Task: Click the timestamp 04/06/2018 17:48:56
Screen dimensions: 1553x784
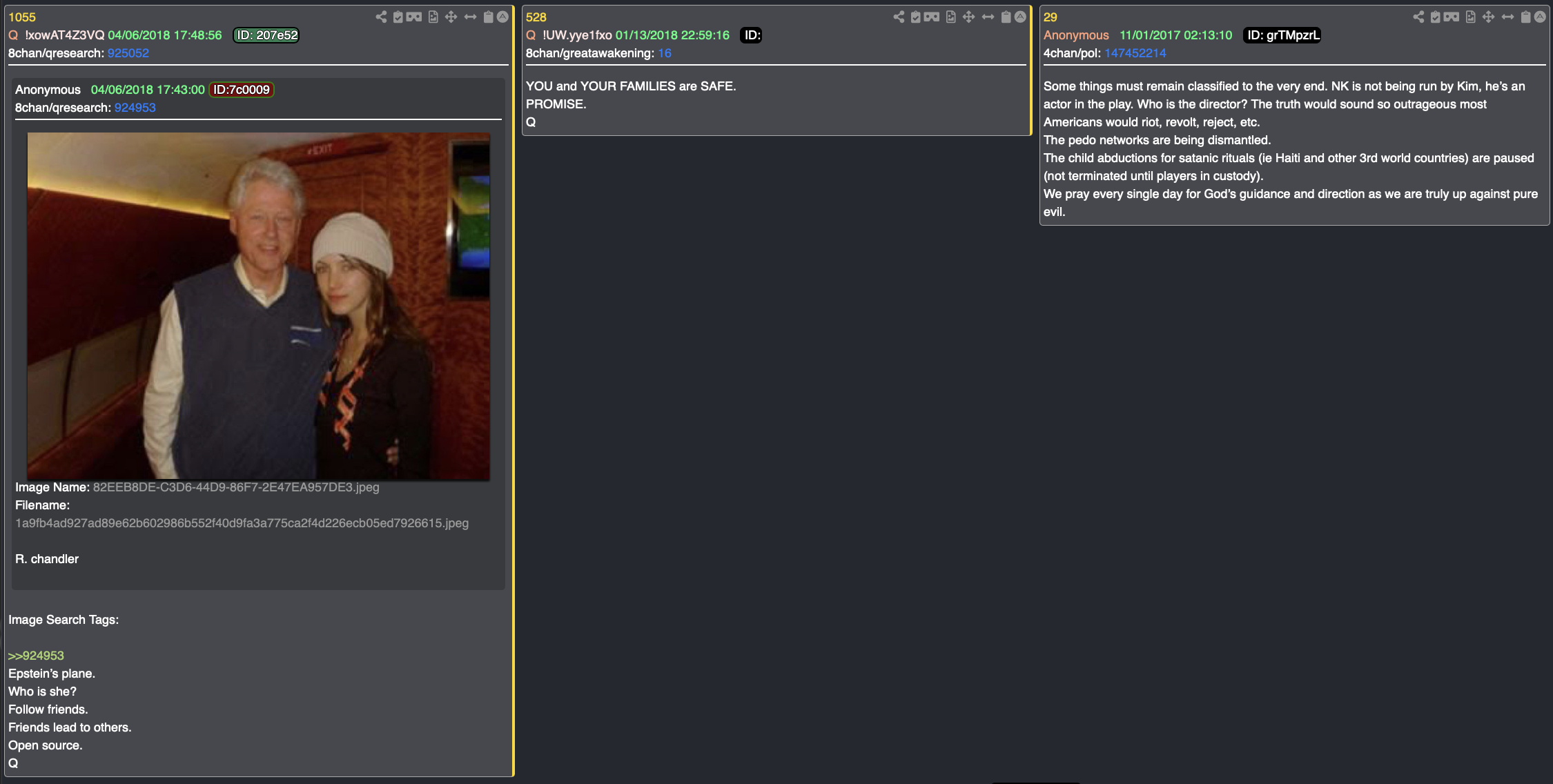Action: pos(165,35)
